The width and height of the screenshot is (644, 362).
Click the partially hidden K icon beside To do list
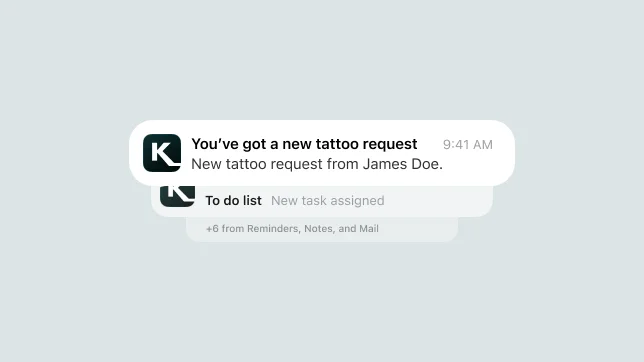pos(177,196)
